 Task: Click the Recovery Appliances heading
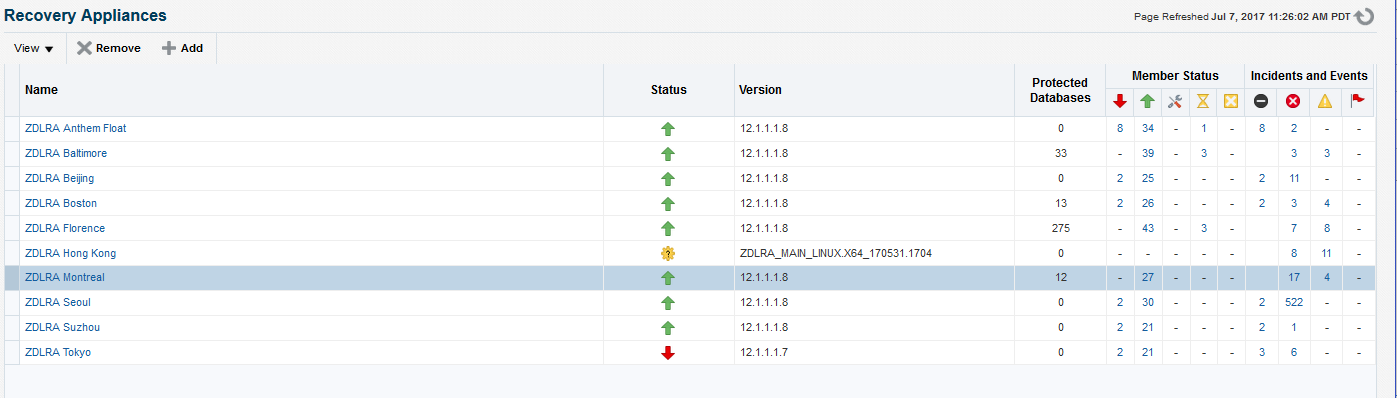click(85, 15)
